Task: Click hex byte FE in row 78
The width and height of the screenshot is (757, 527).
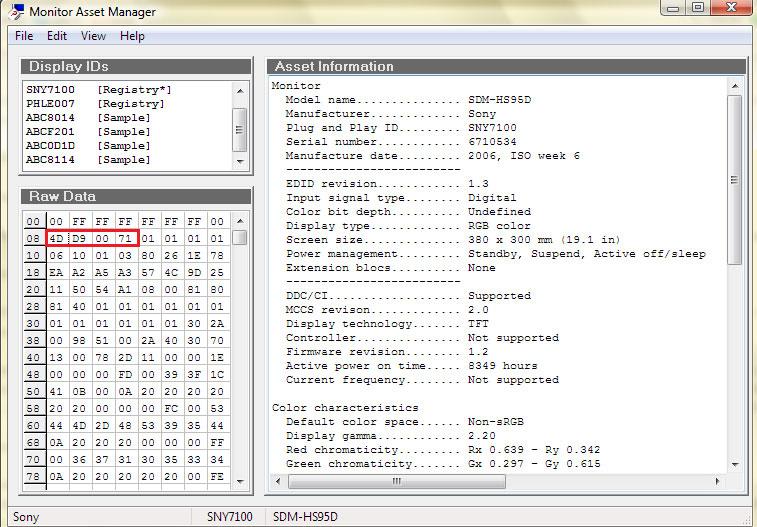Action: [x=217, y=477]
